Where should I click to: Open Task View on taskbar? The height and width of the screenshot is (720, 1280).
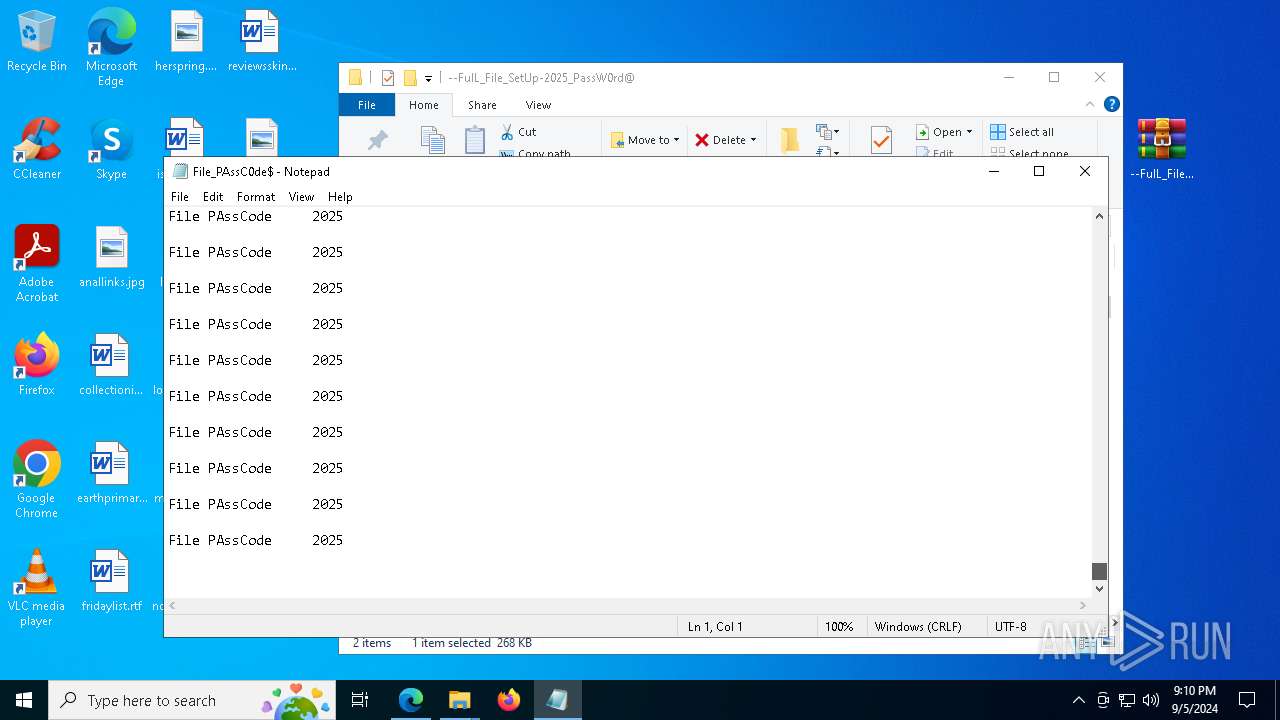coord(360,700)
